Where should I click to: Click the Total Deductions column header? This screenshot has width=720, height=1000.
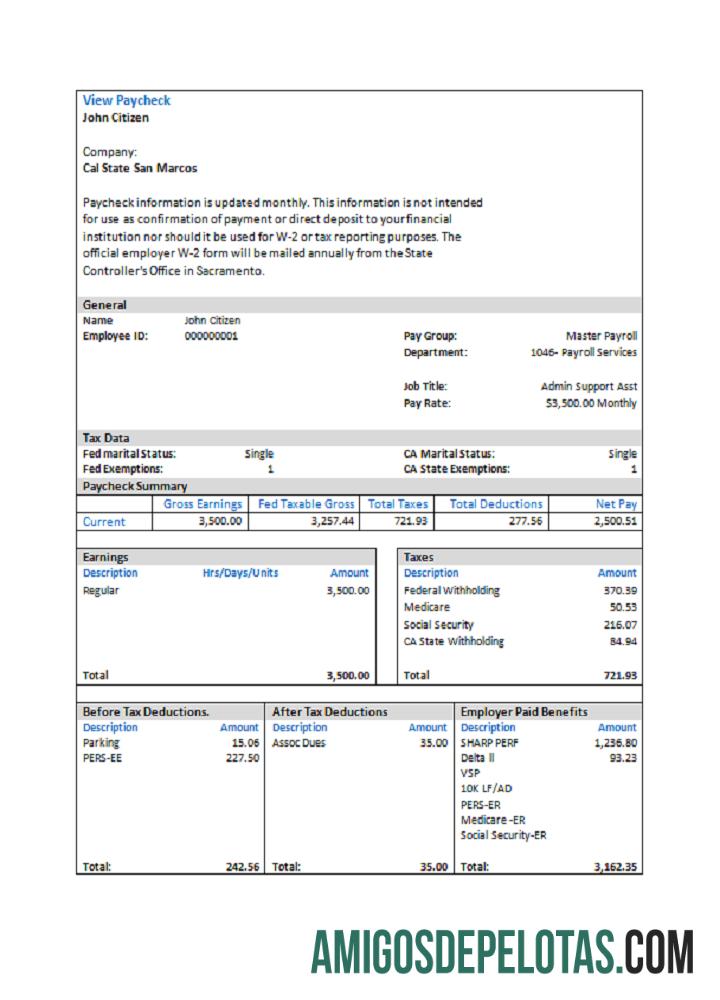tap(496, 504)
